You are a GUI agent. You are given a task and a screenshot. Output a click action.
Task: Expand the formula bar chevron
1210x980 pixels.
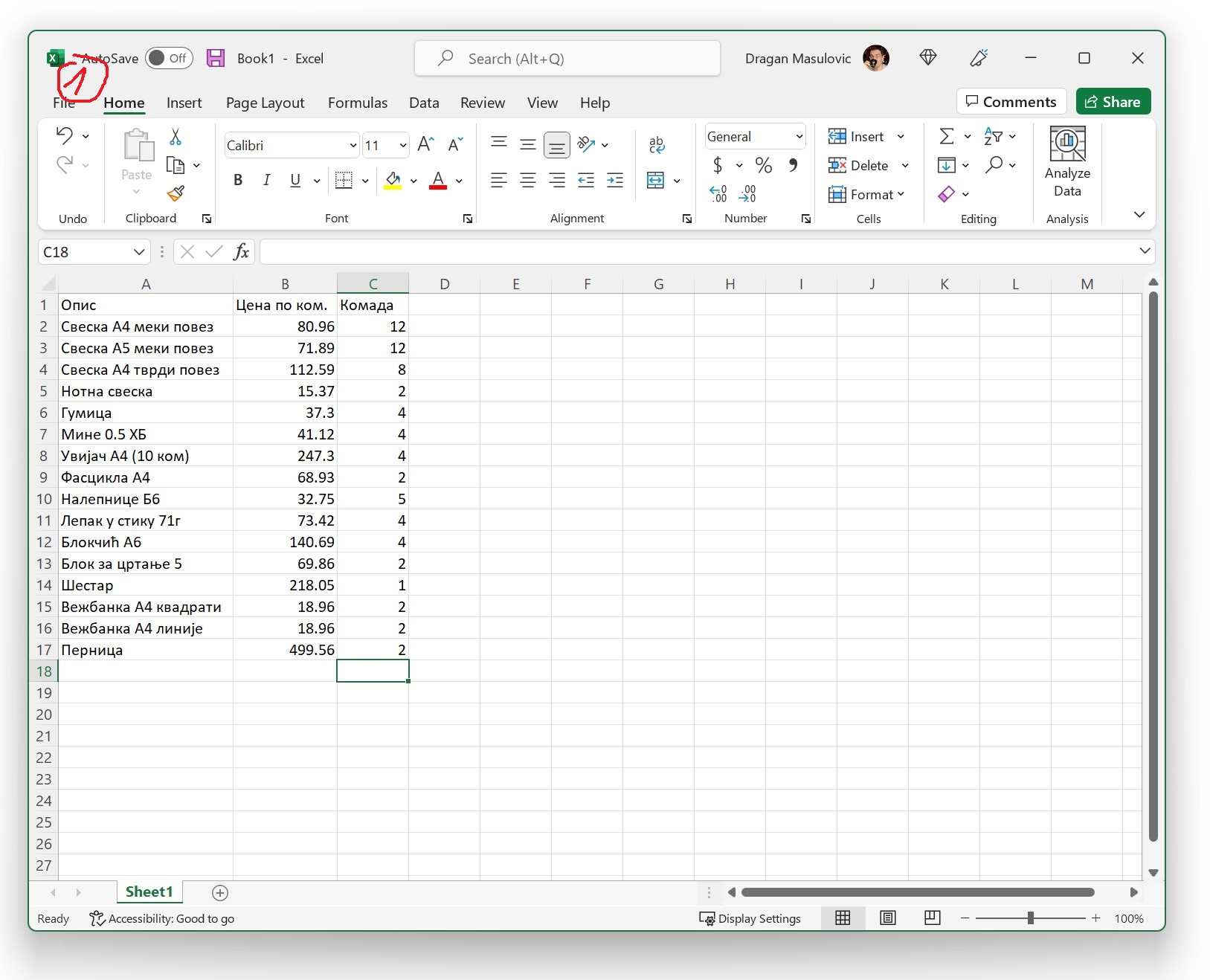coord(1145,251)
